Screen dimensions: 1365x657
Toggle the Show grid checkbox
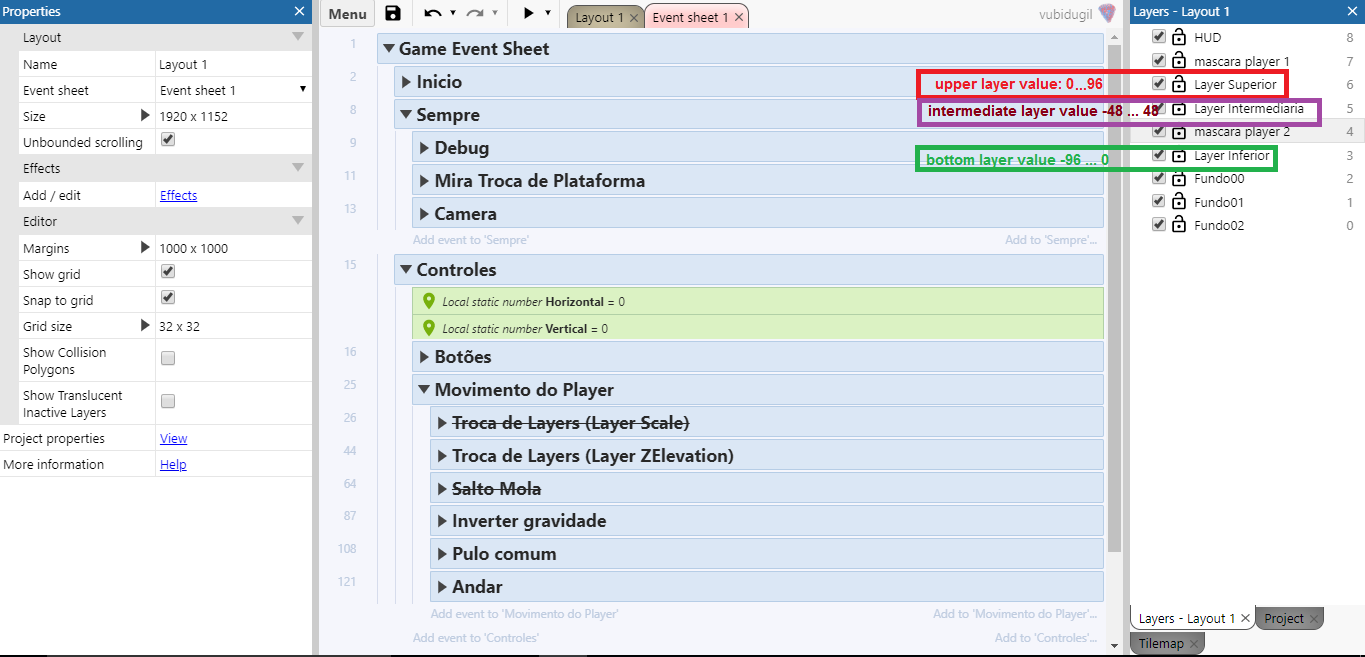tap(168, 272)
